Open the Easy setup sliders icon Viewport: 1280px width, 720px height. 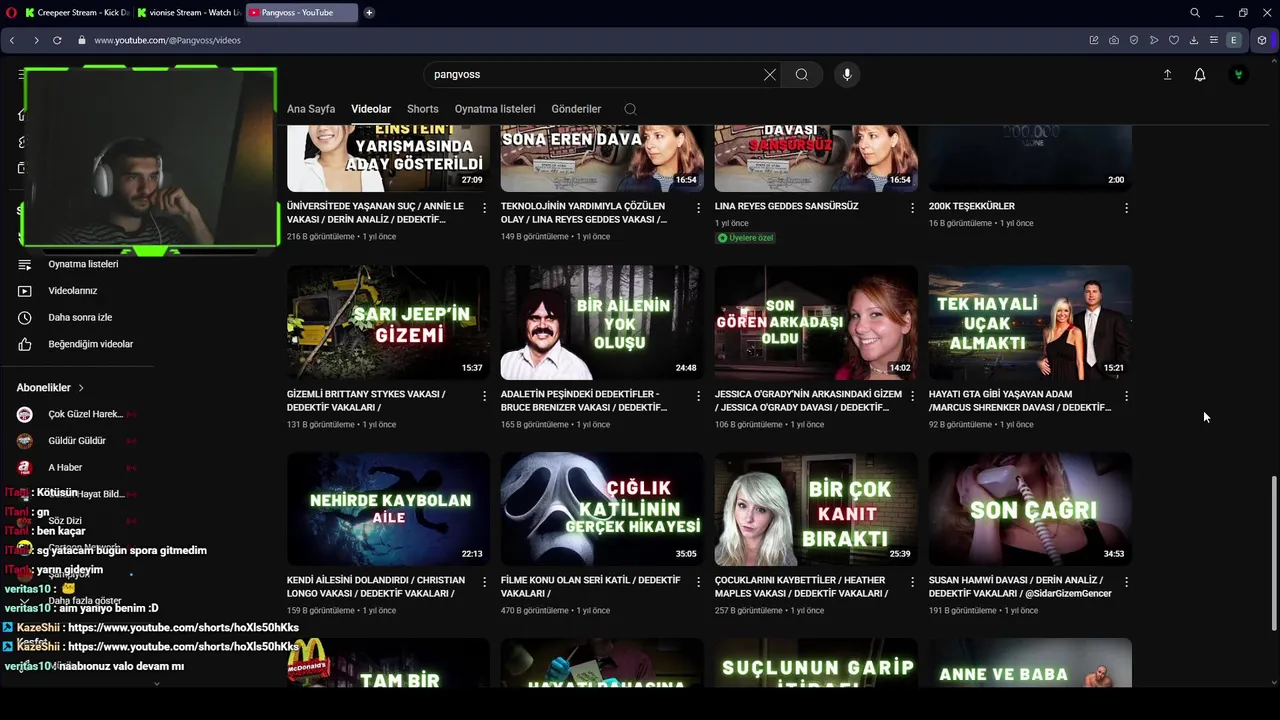pos(1214,40)
